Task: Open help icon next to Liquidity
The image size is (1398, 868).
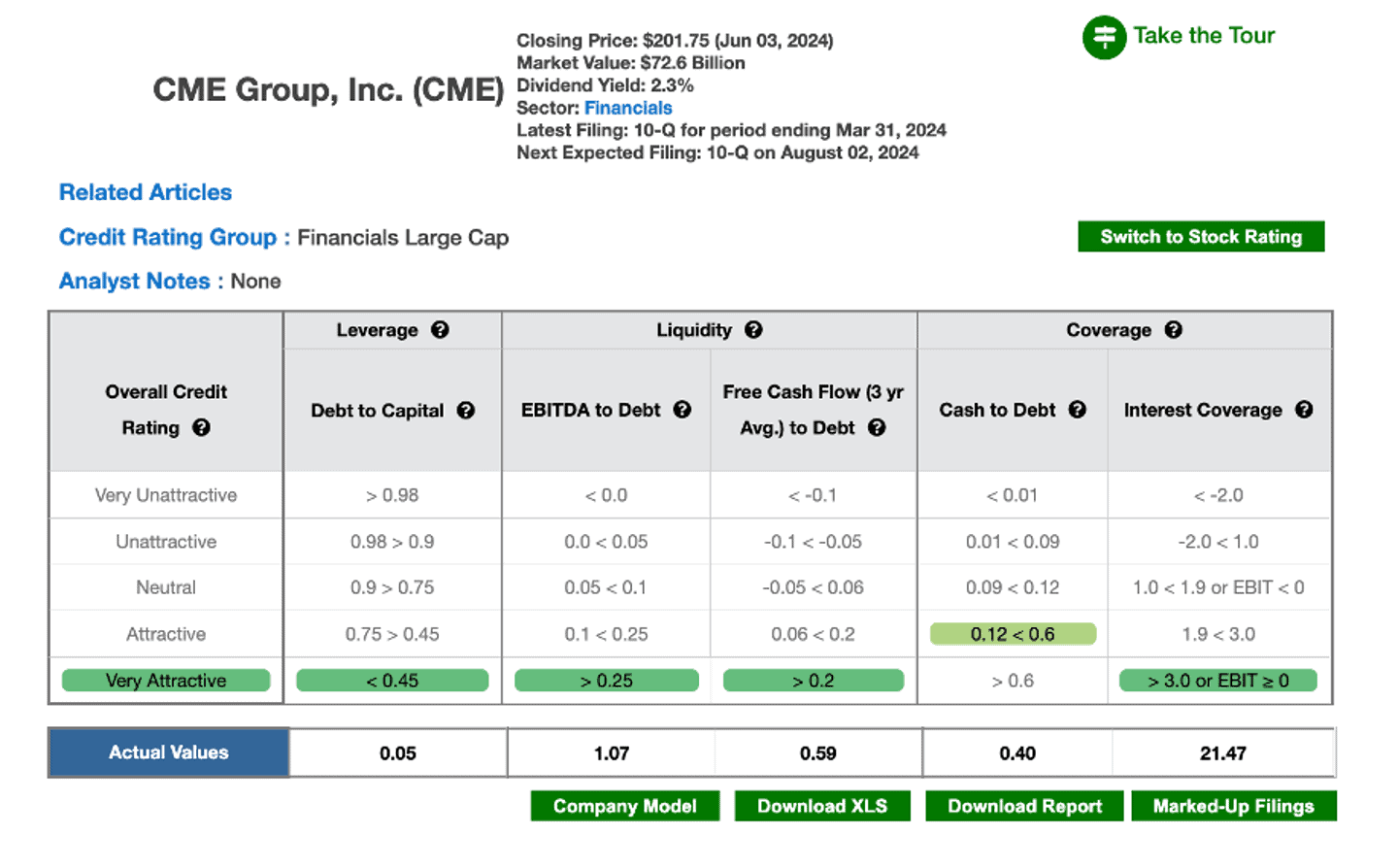Action: pos(753,330)
